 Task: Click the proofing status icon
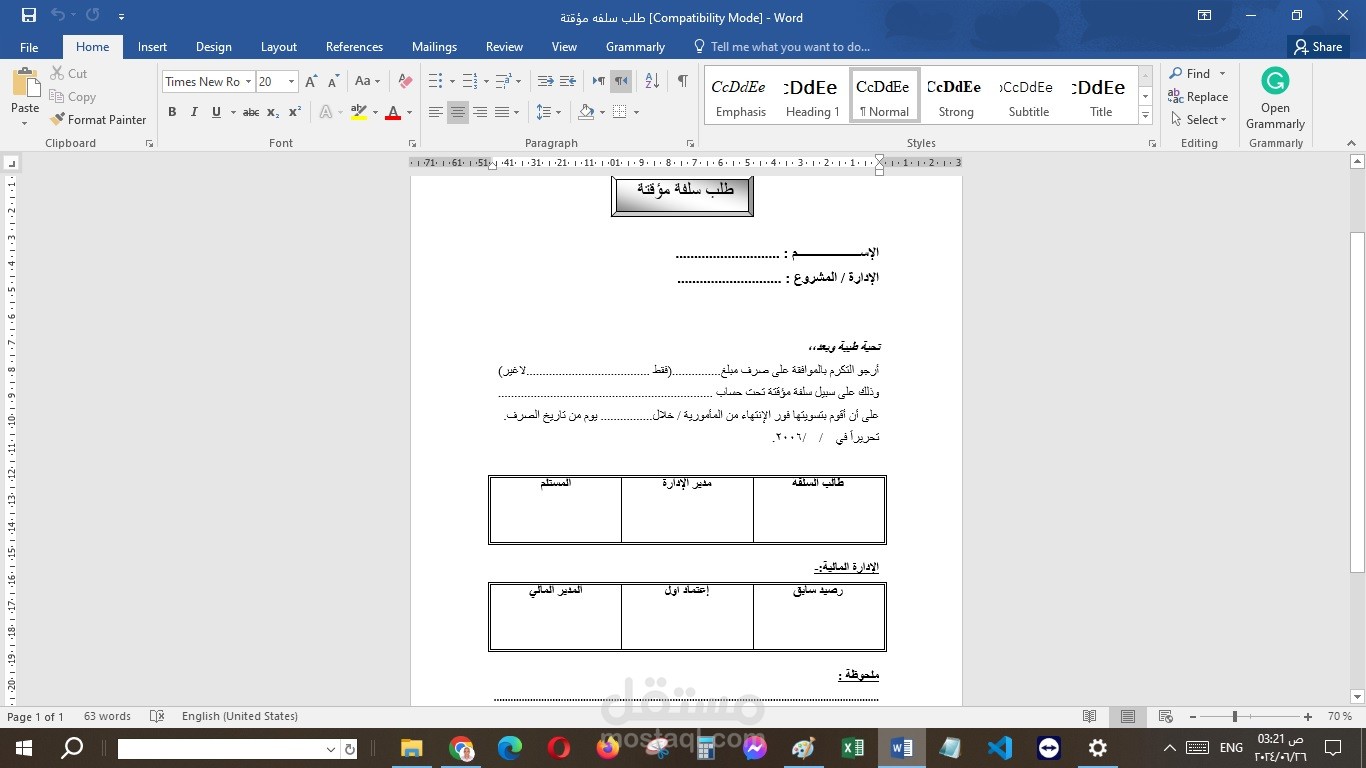click(x=157, y=717)
